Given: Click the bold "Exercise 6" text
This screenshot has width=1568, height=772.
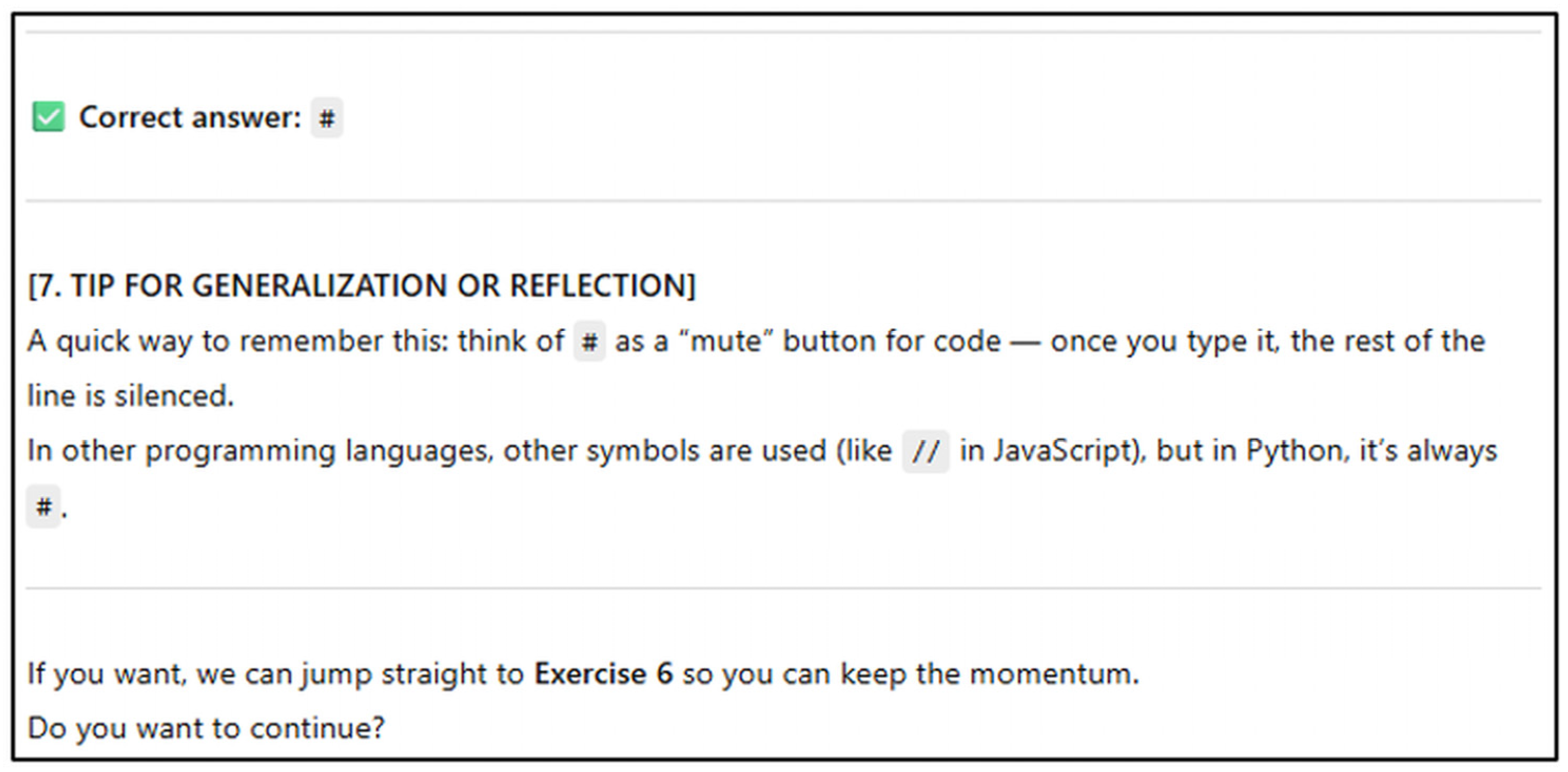Looking at the screenshot, I should pos(603,674).
